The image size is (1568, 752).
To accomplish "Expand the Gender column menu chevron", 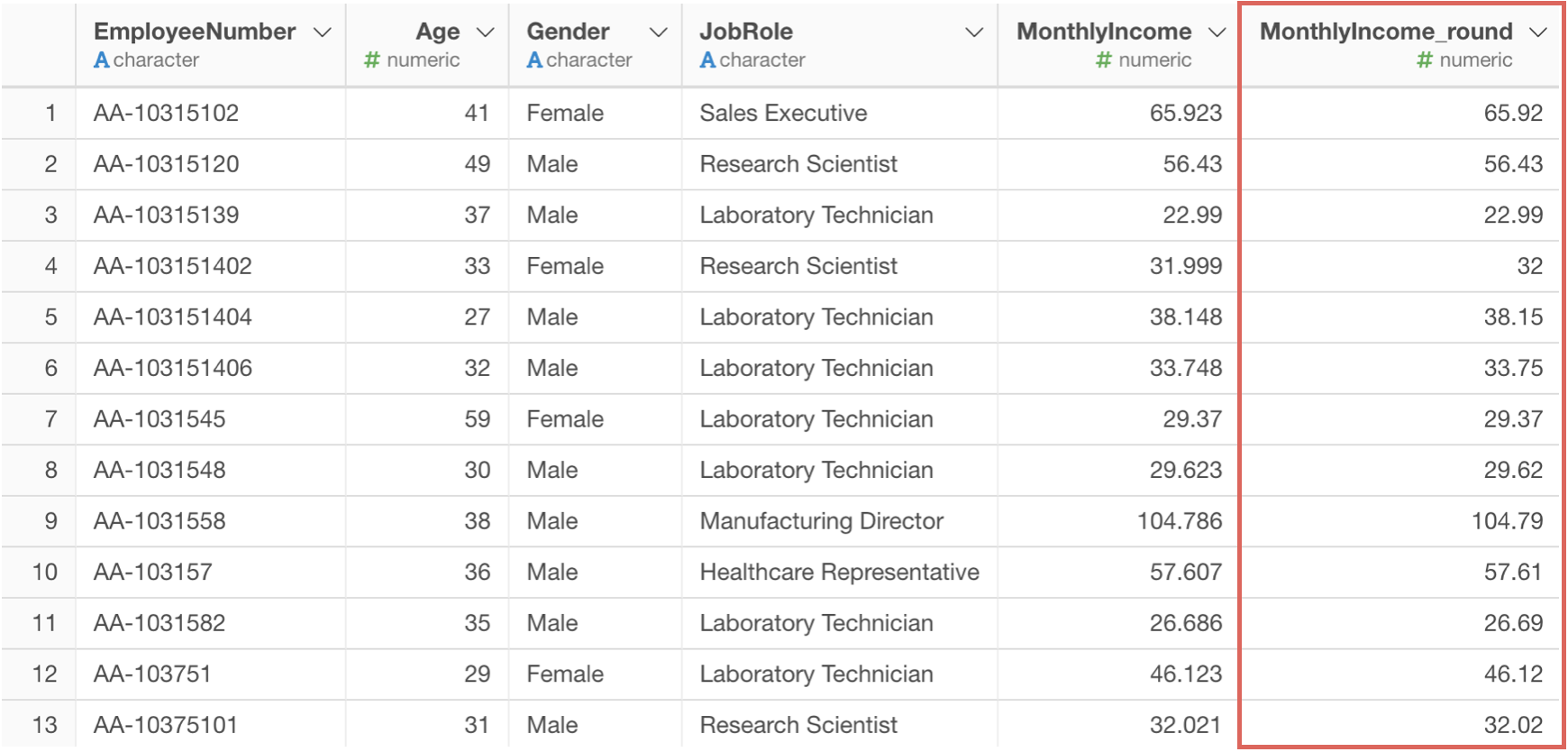I will click(659, 32).
